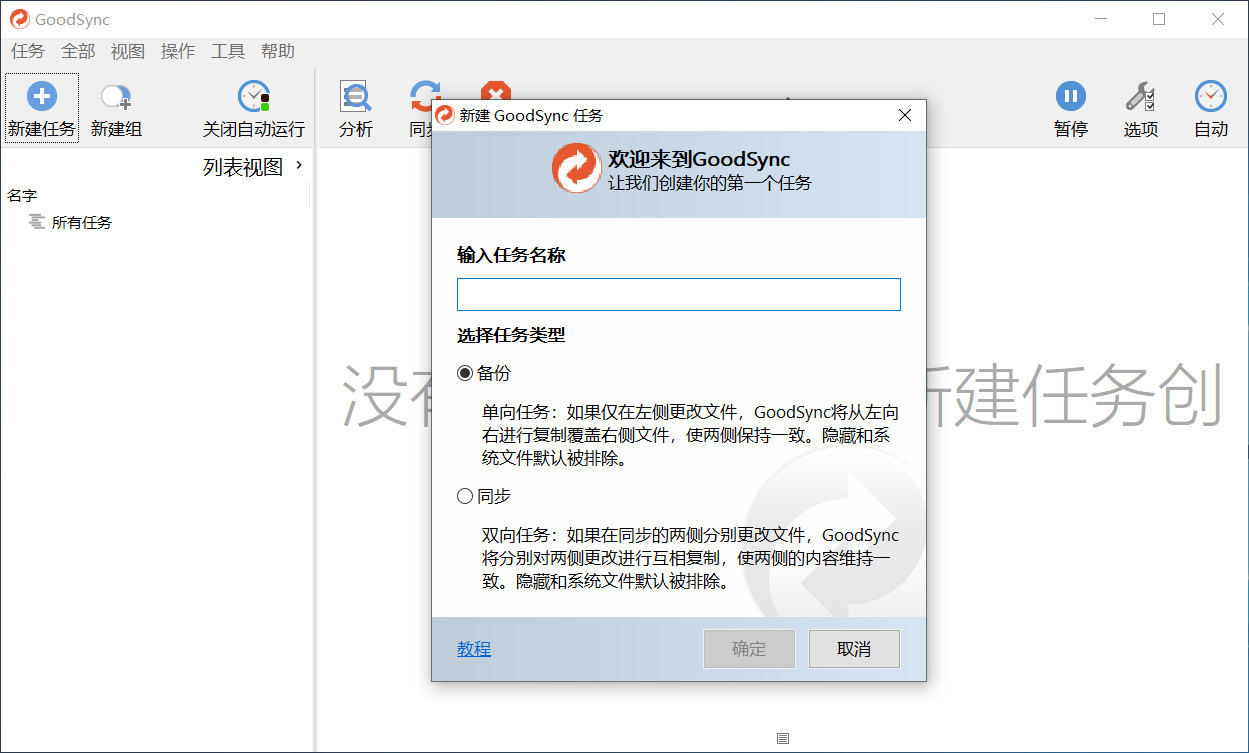Click the icon in 新建 GoodSync 任务 title bar
Image resolution: width=1249 pixels, height=753 pixels.
[445, 115]
